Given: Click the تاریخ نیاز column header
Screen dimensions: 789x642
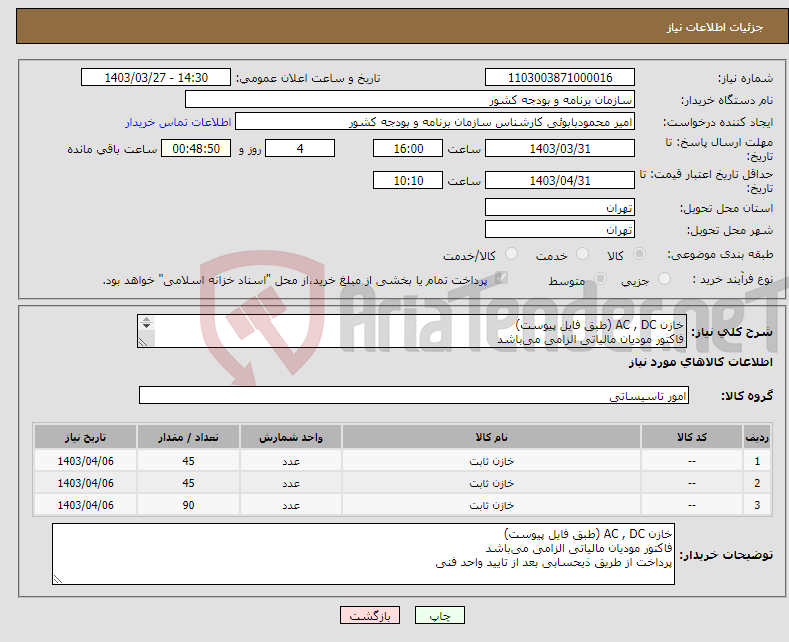Looking at the screenshot, I should pyautogui.click(x=86, y=437).
